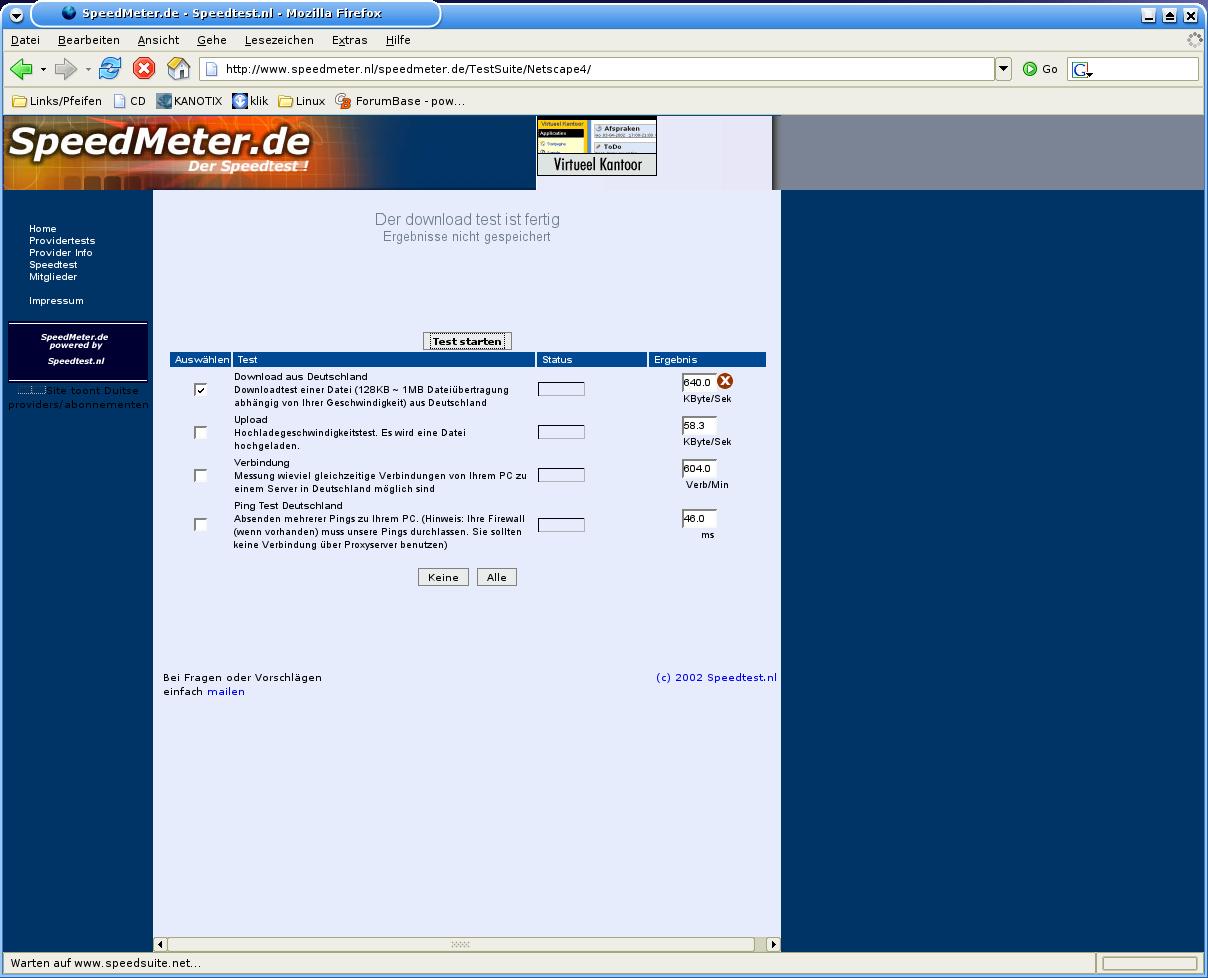Image resolution: width=1208 pixels, height=978 pixels.
Task: Click the green Go button icon
Action: point(1030,69)
